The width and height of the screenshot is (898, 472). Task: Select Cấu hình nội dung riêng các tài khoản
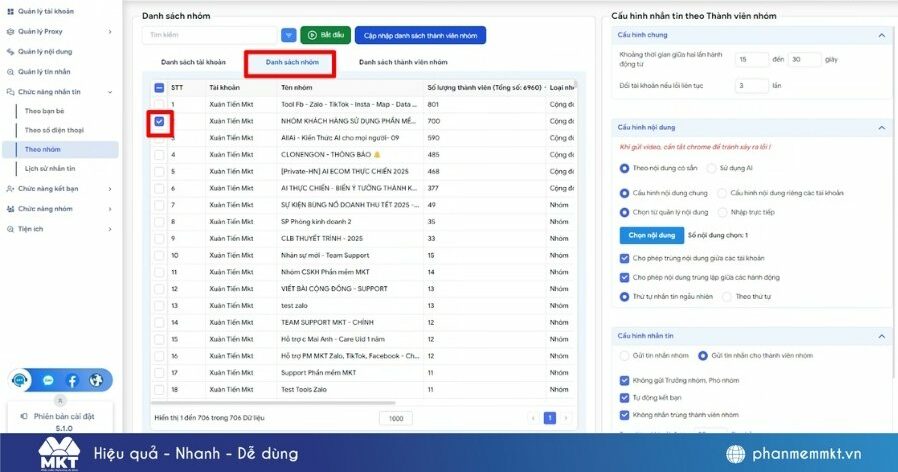(x=722, y=193)
